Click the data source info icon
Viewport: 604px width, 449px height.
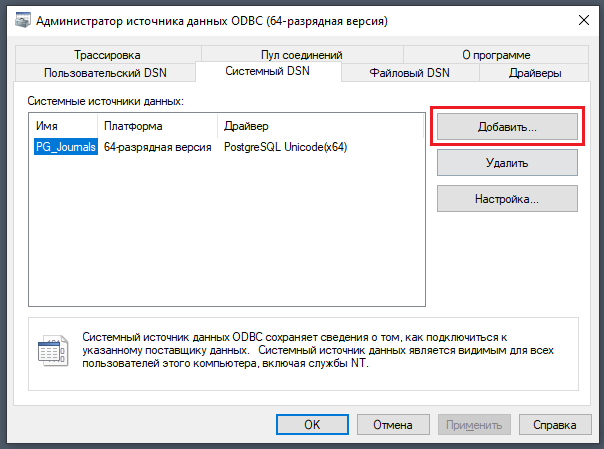coord(51,348)
